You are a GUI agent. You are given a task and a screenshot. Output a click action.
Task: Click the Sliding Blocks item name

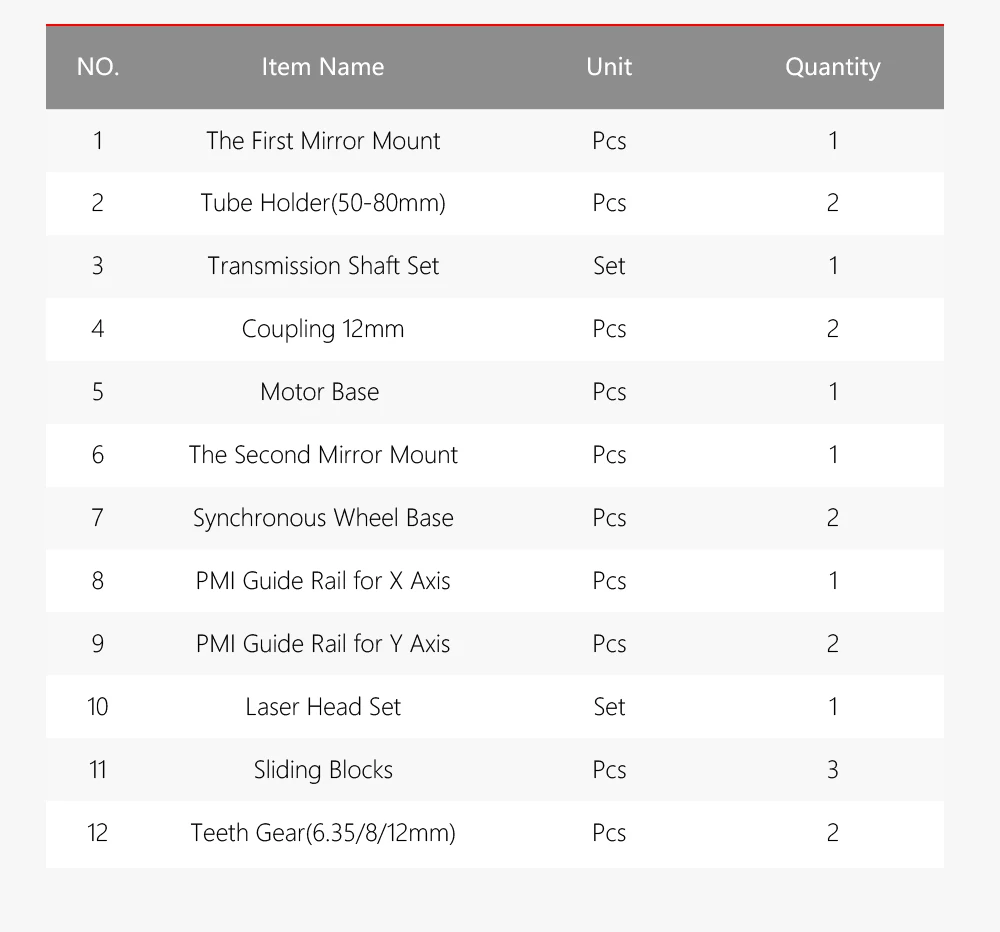coord(323,770)
